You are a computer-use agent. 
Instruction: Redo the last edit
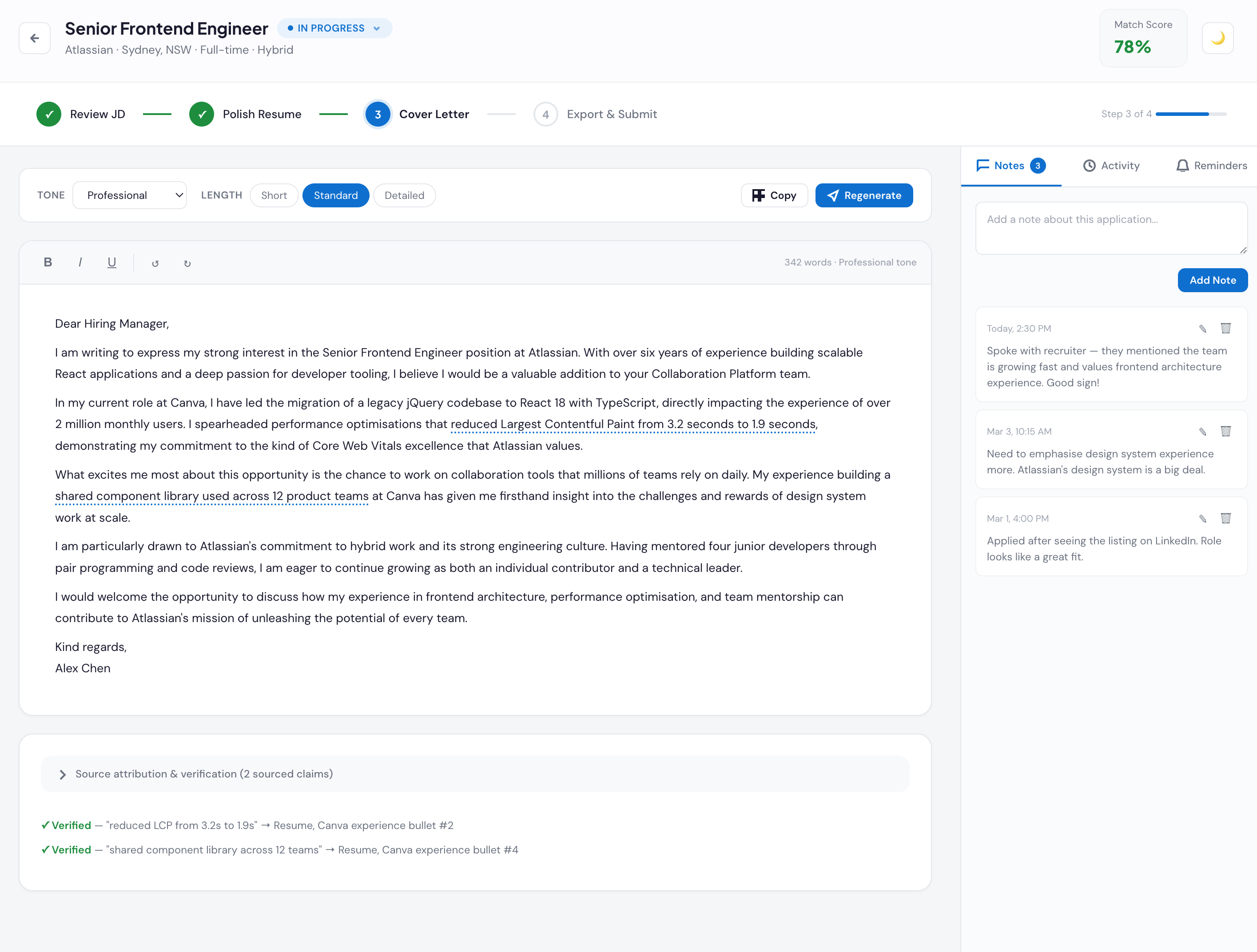[x=187, y=262]
